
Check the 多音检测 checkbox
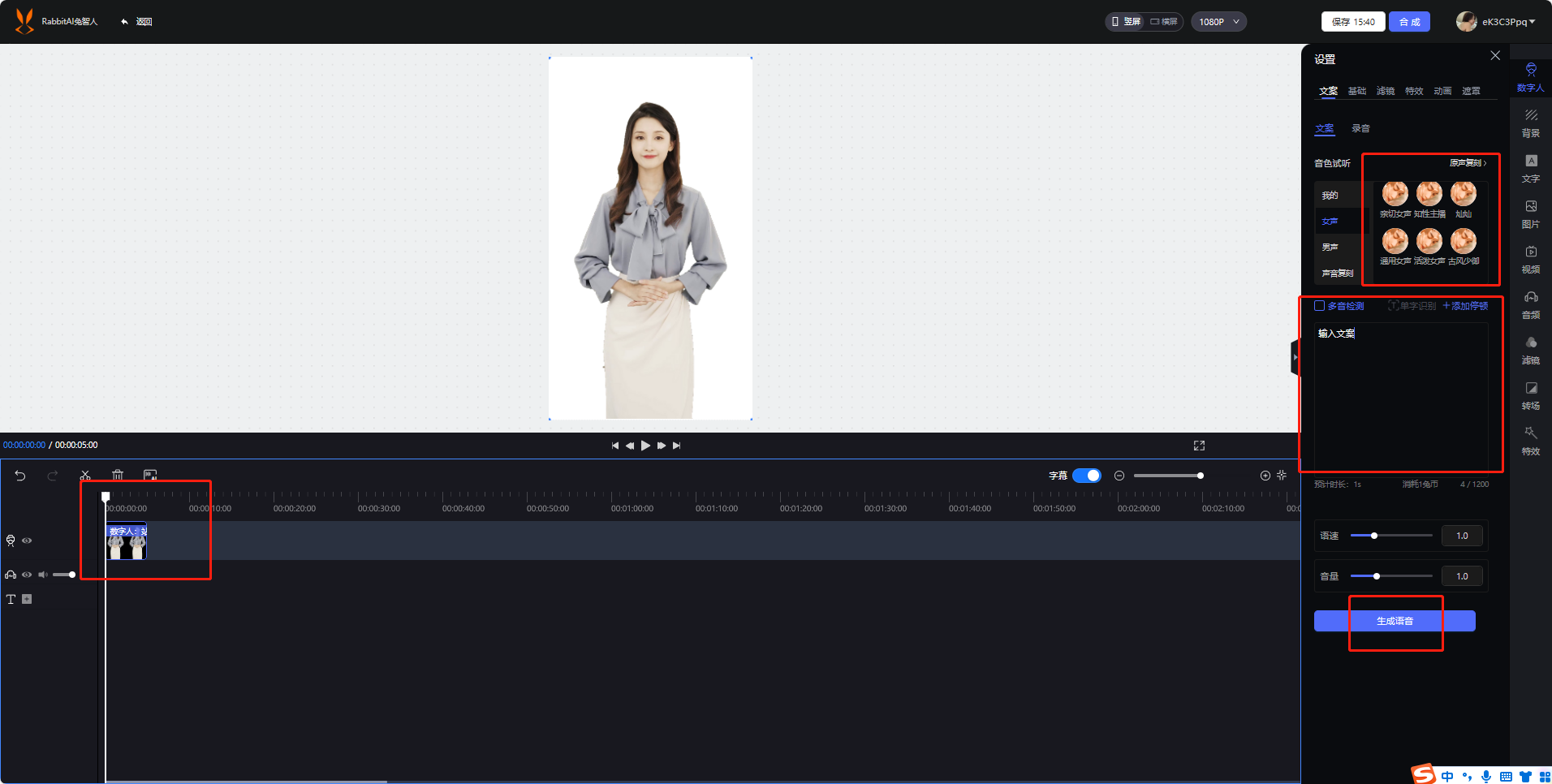[x=1320, y=306]
